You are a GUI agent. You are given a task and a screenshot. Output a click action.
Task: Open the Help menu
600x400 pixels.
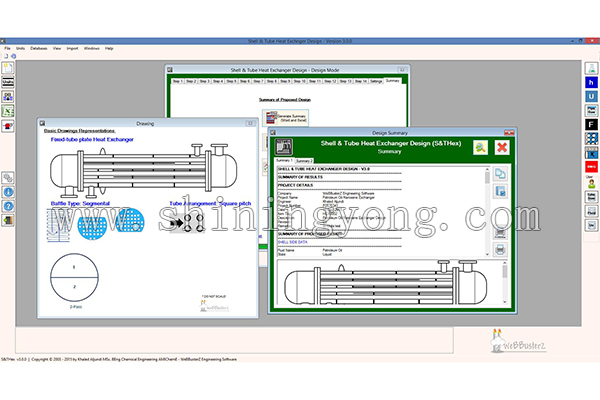[109, 48]
